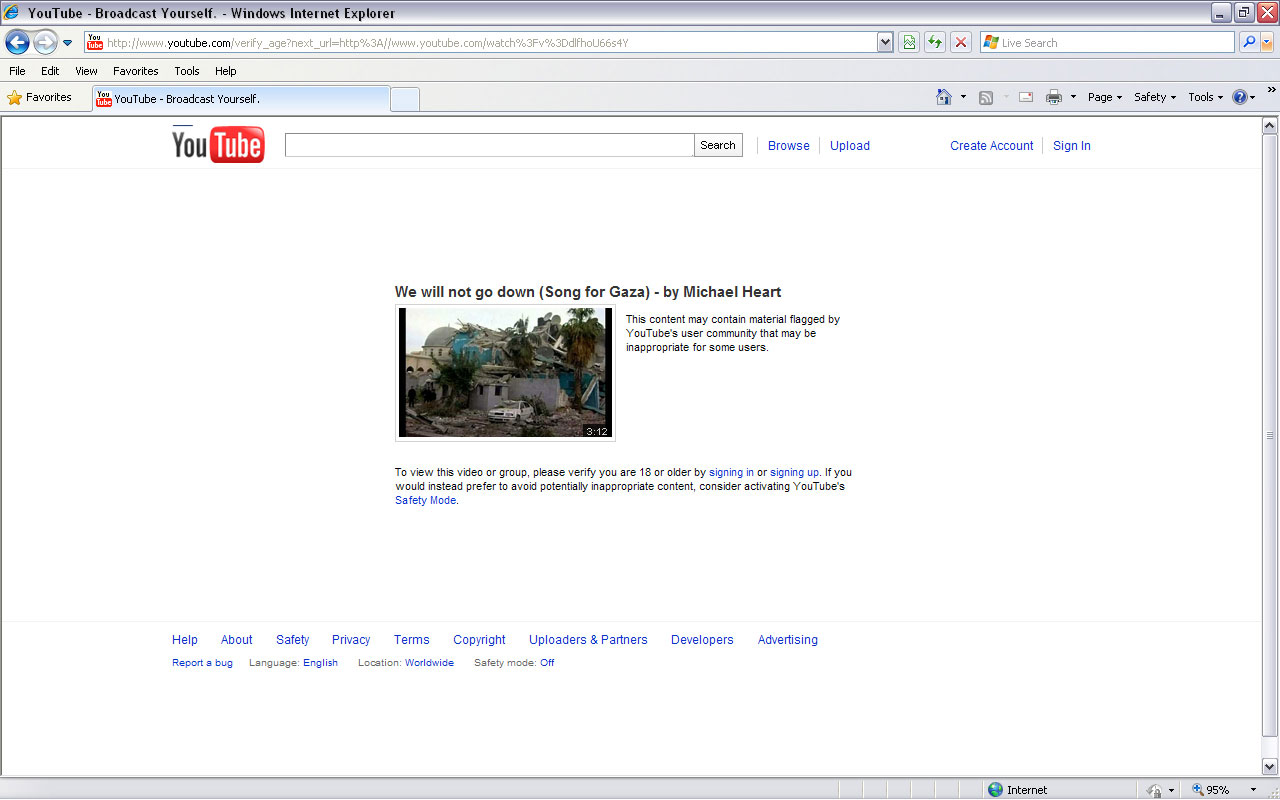Click the 'signing up' link
The image size is (1280, 800).
pyautogui.click(x=795, y=472)
